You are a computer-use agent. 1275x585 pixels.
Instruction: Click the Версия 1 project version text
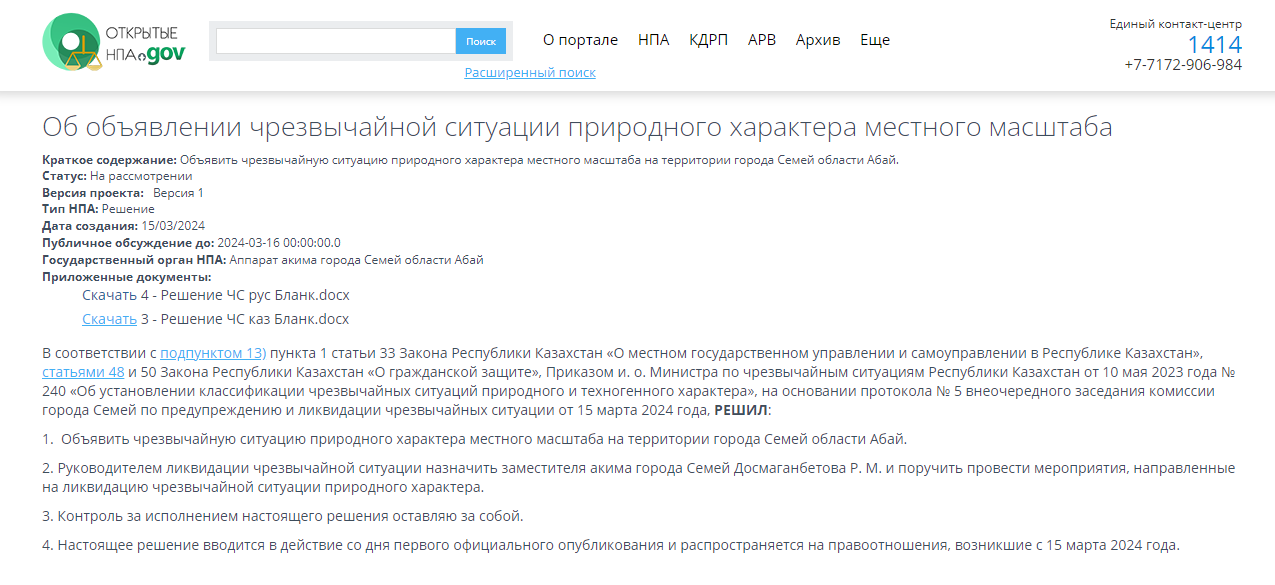pos(178,192)
